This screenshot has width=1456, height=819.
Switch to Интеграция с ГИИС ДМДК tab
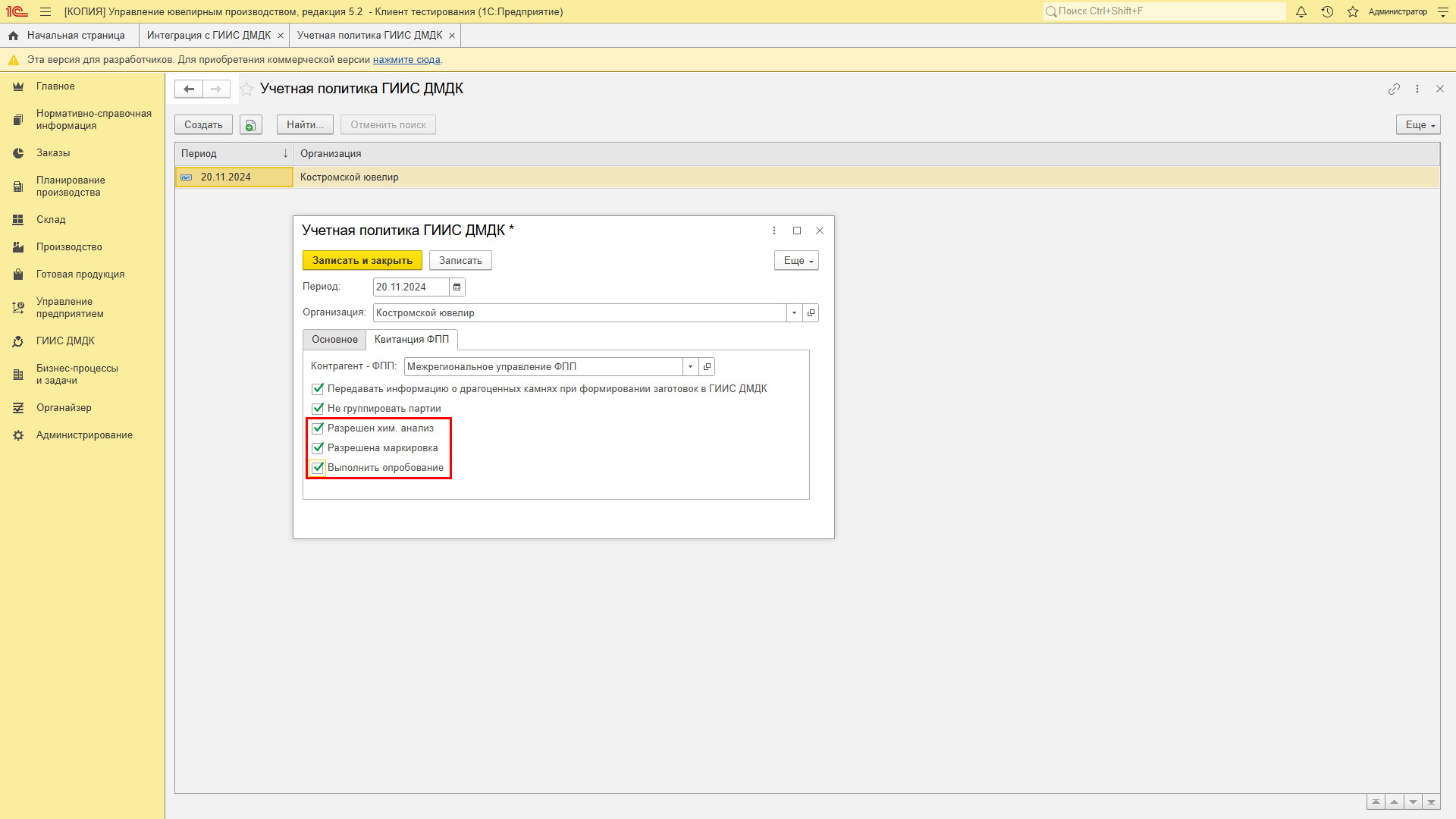[209, 36]
